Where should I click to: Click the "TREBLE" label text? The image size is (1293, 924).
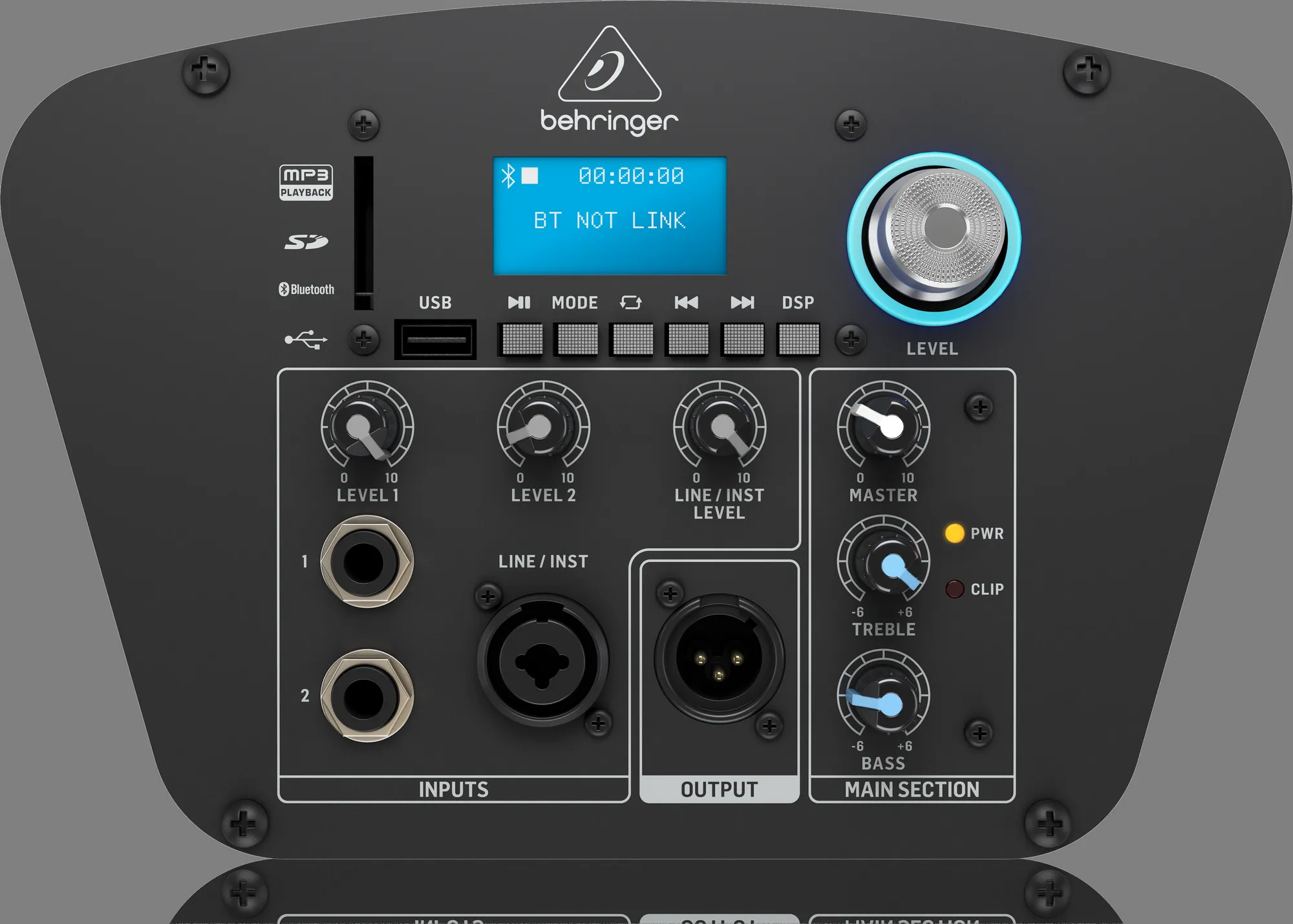coord(884,629)
